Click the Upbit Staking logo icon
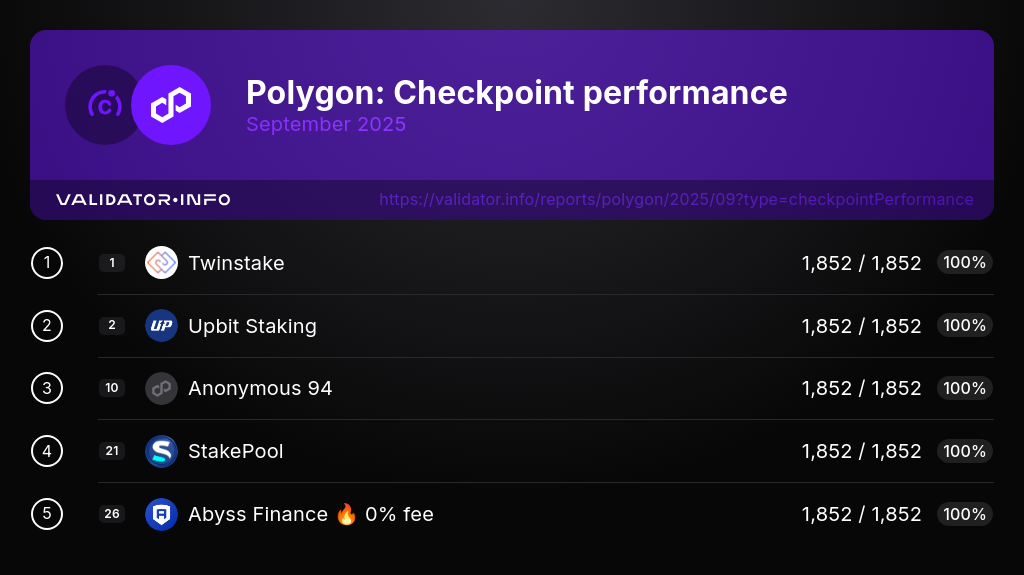 tap(161, 326)
